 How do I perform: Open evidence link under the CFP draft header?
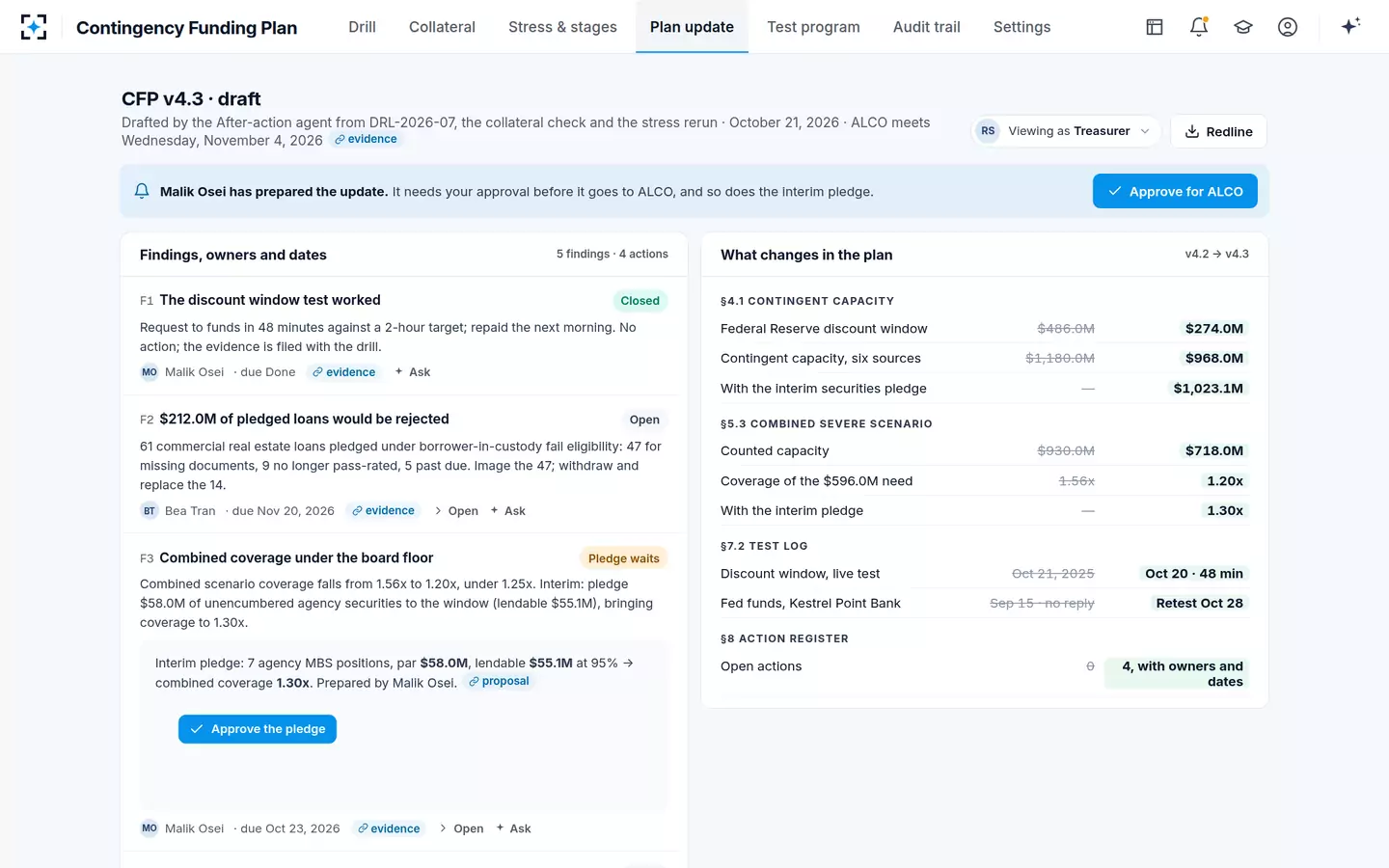click(366, 140)
